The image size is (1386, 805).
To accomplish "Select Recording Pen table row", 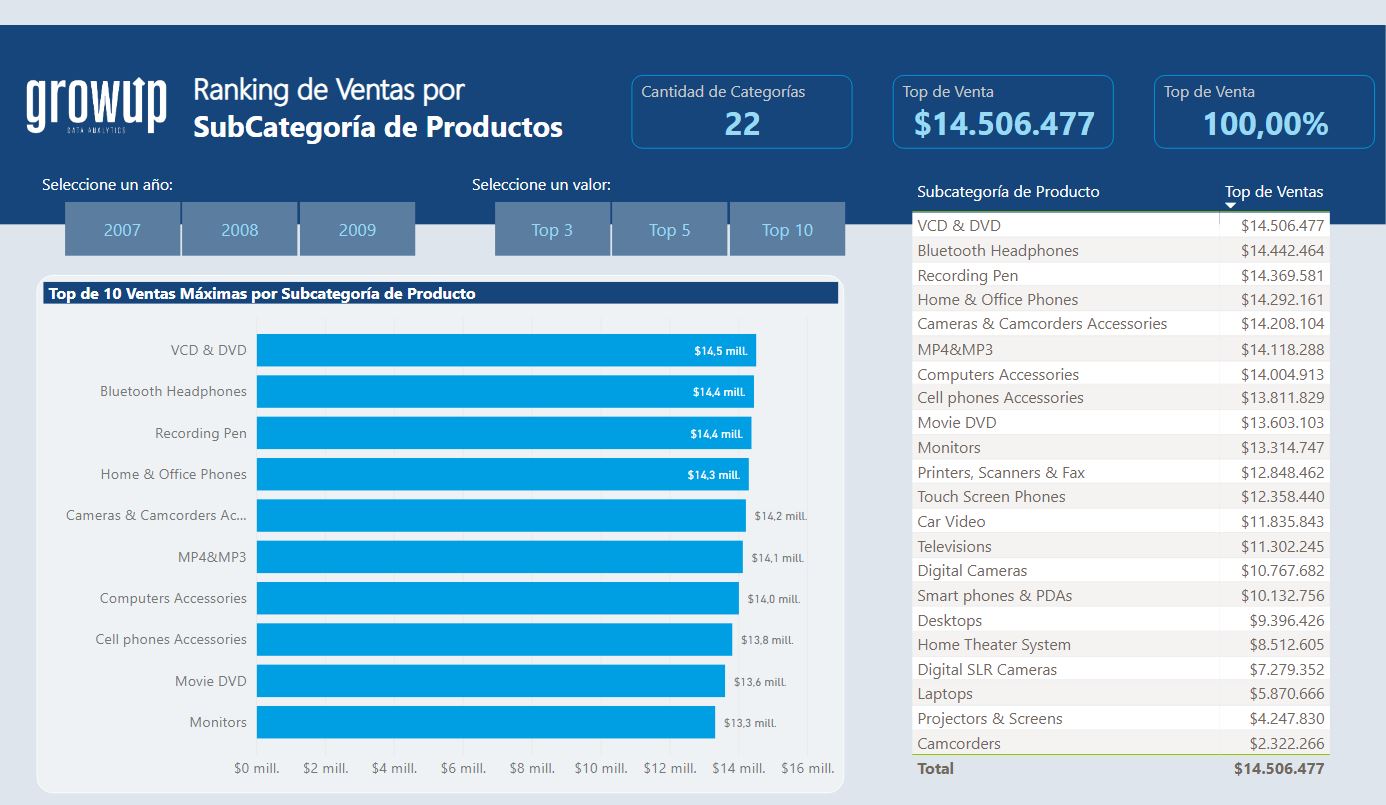I will (x=1121, y=275).
